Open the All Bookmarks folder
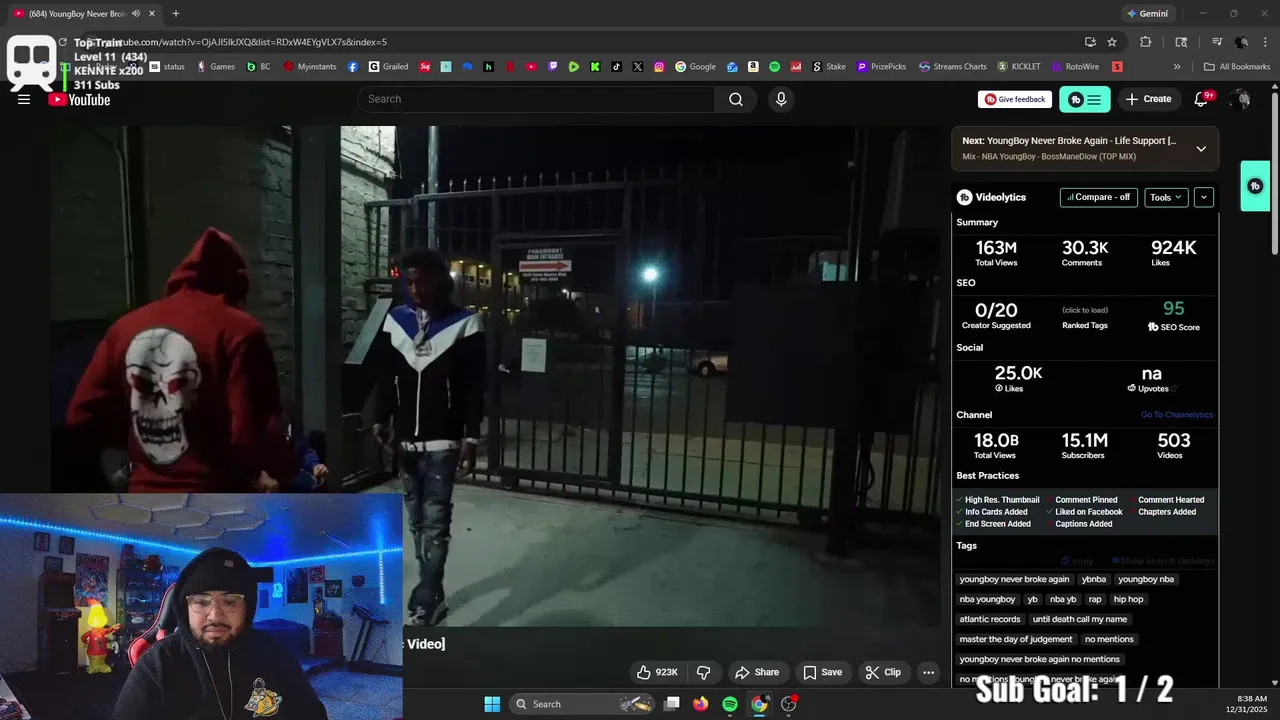Viewport: 1280px width, 720px height. (1237, 67)
